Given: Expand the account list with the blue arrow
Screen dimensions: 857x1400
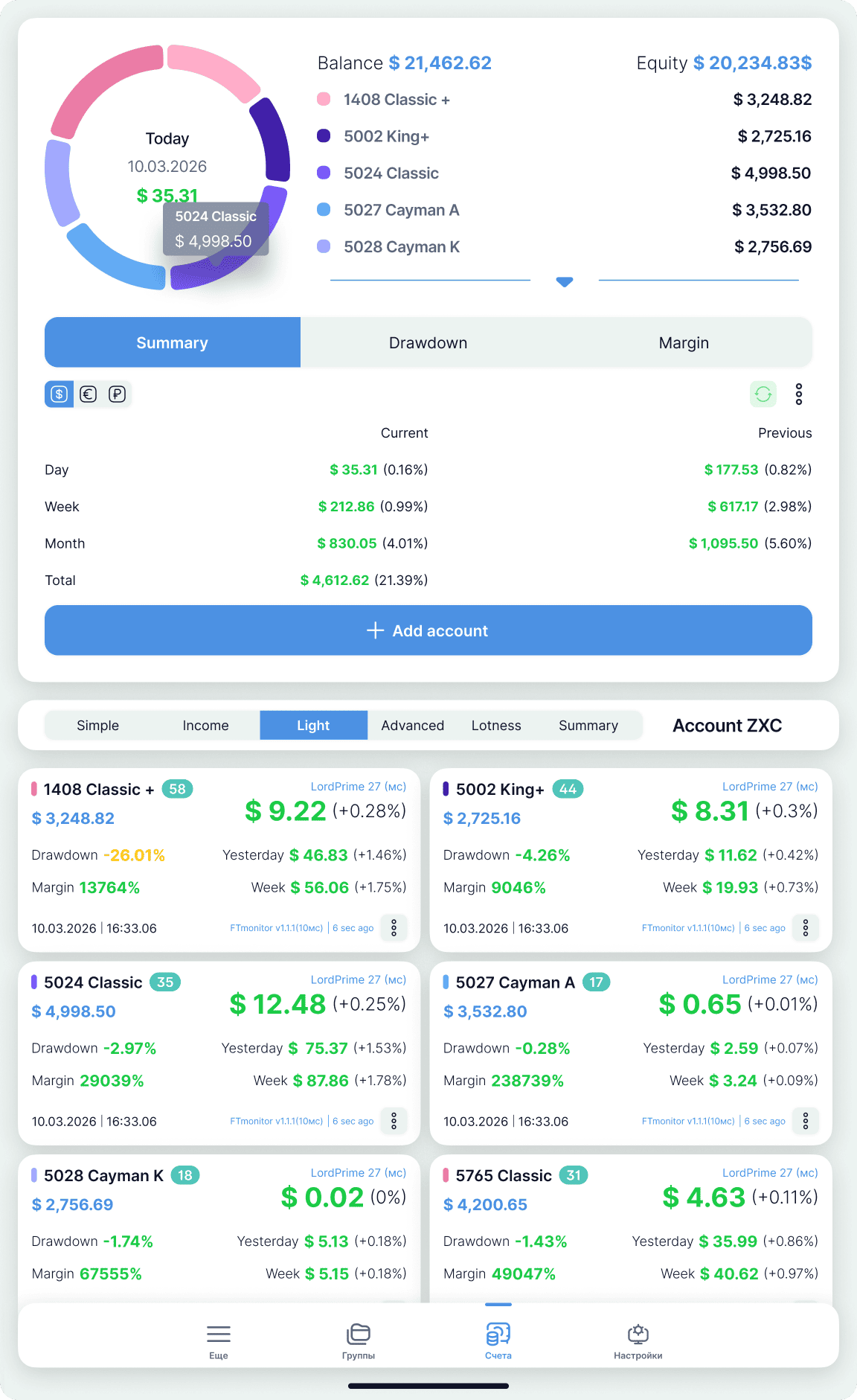Looking at the screenshot, I should (565, 281).
